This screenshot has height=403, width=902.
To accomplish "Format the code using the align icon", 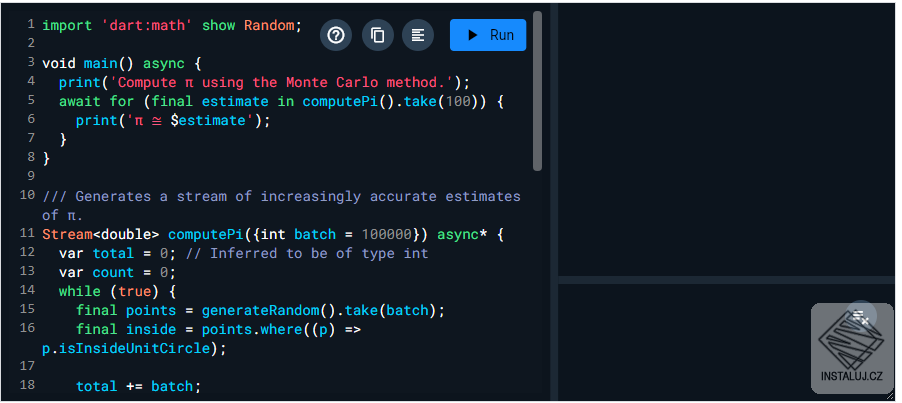I will click(418, 35).
